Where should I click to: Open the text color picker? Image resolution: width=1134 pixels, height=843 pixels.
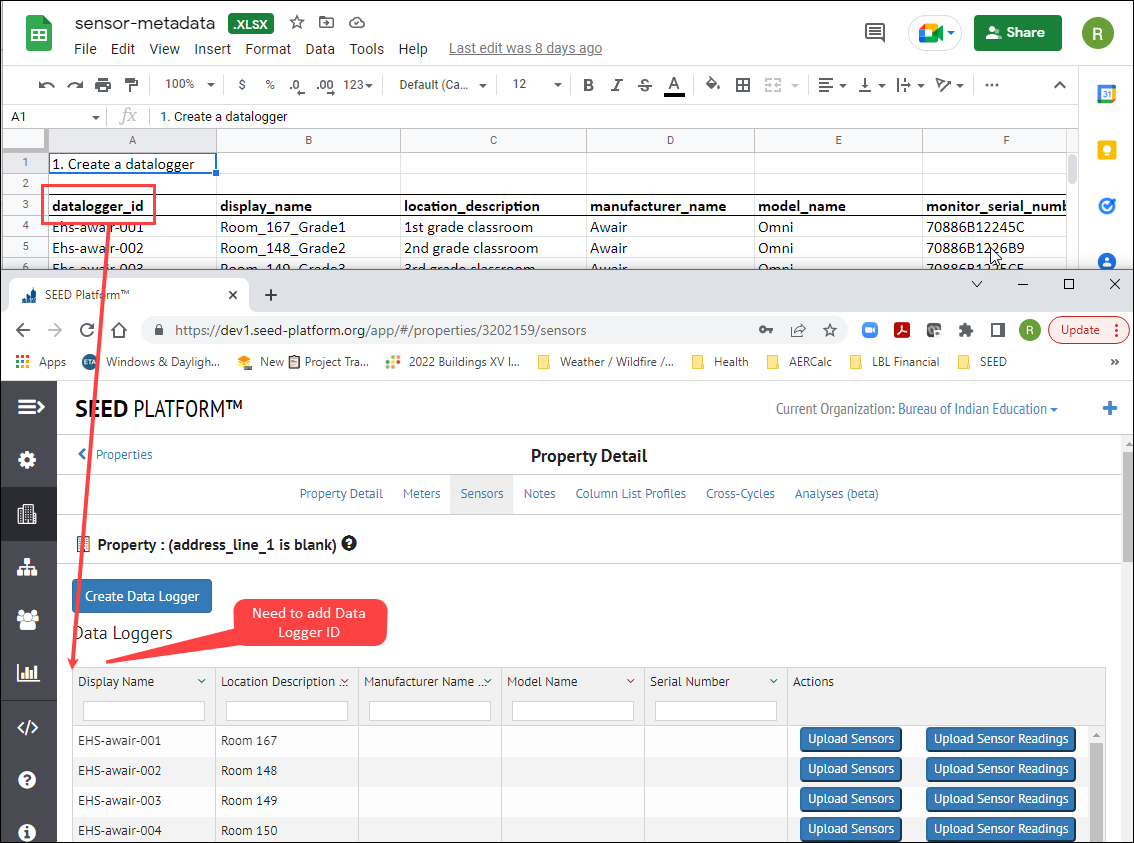click(674, 84)
